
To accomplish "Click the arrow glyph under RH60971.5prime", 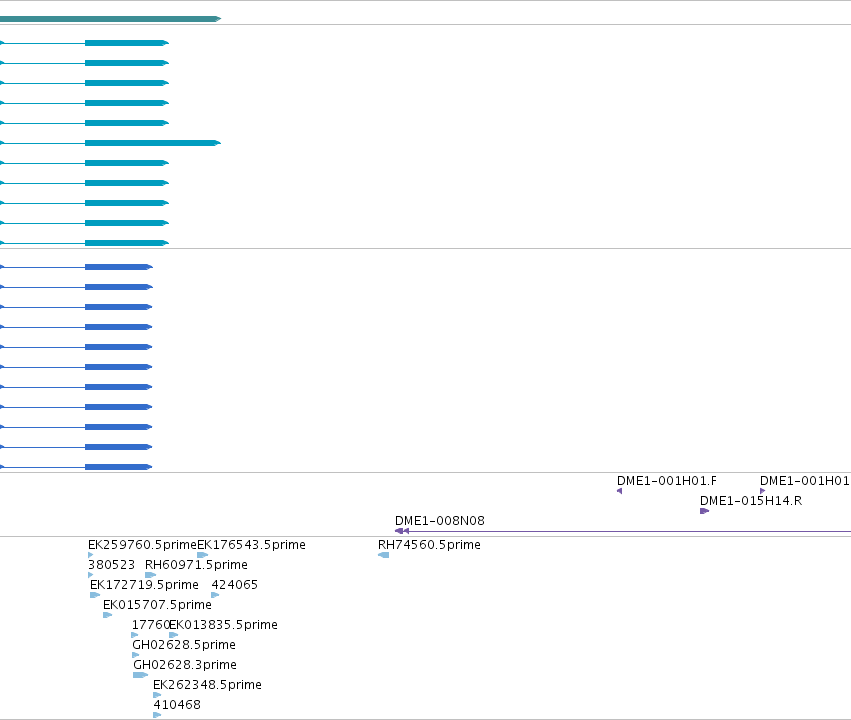I will (x=150, y=575).
